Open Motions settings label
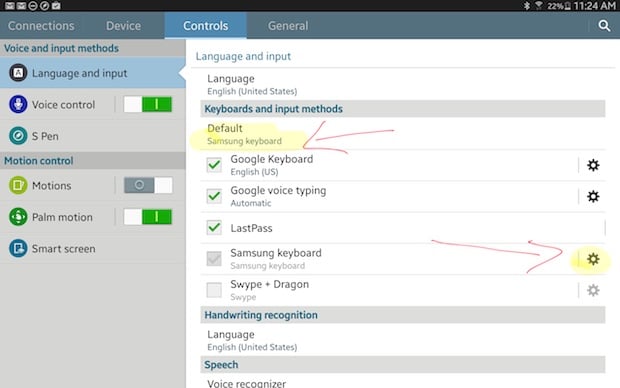 [51, 185]
